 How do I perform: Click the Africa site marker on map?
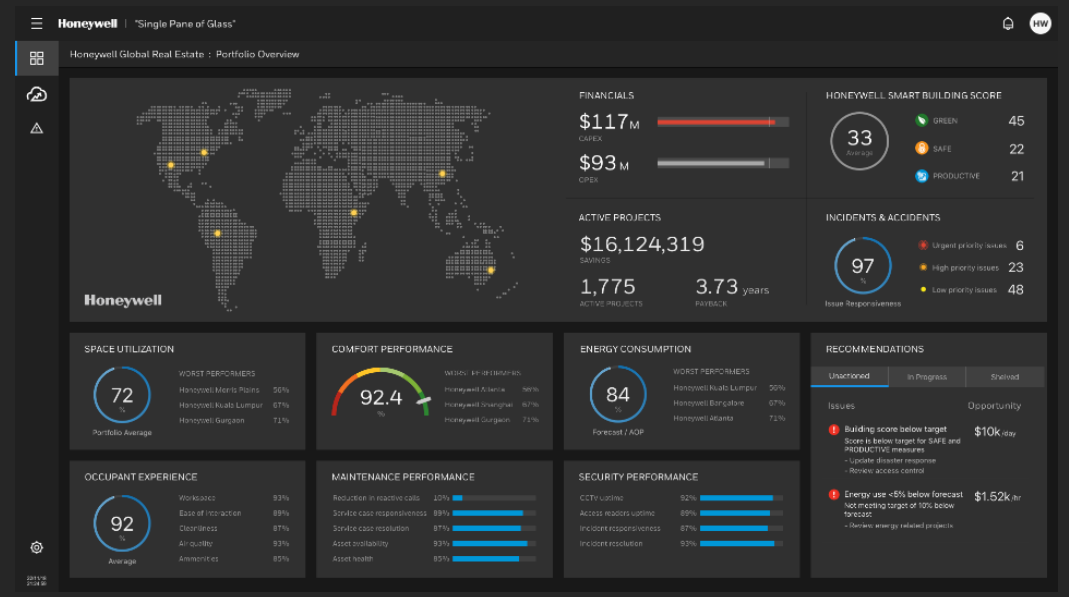point(354,213)
